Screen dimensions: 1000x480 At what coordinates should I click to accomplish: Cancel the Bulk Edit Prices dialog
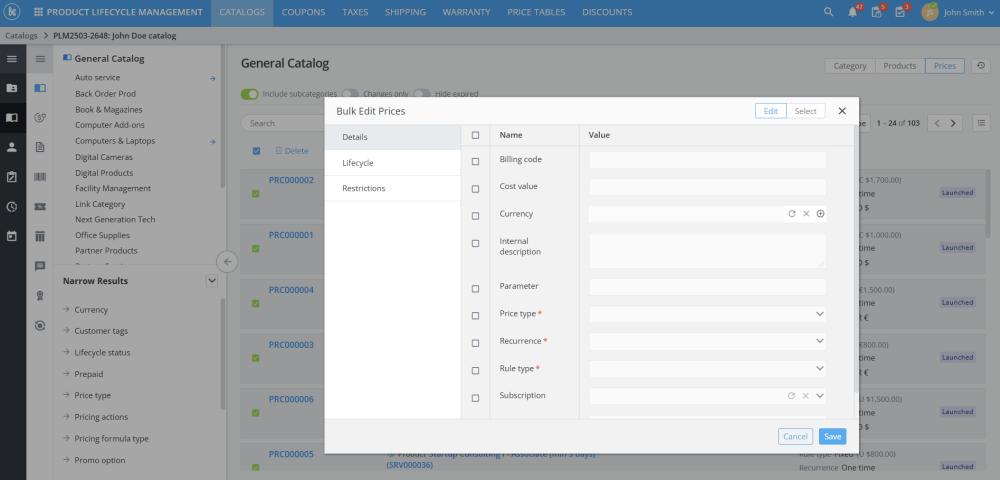point(795,437)
